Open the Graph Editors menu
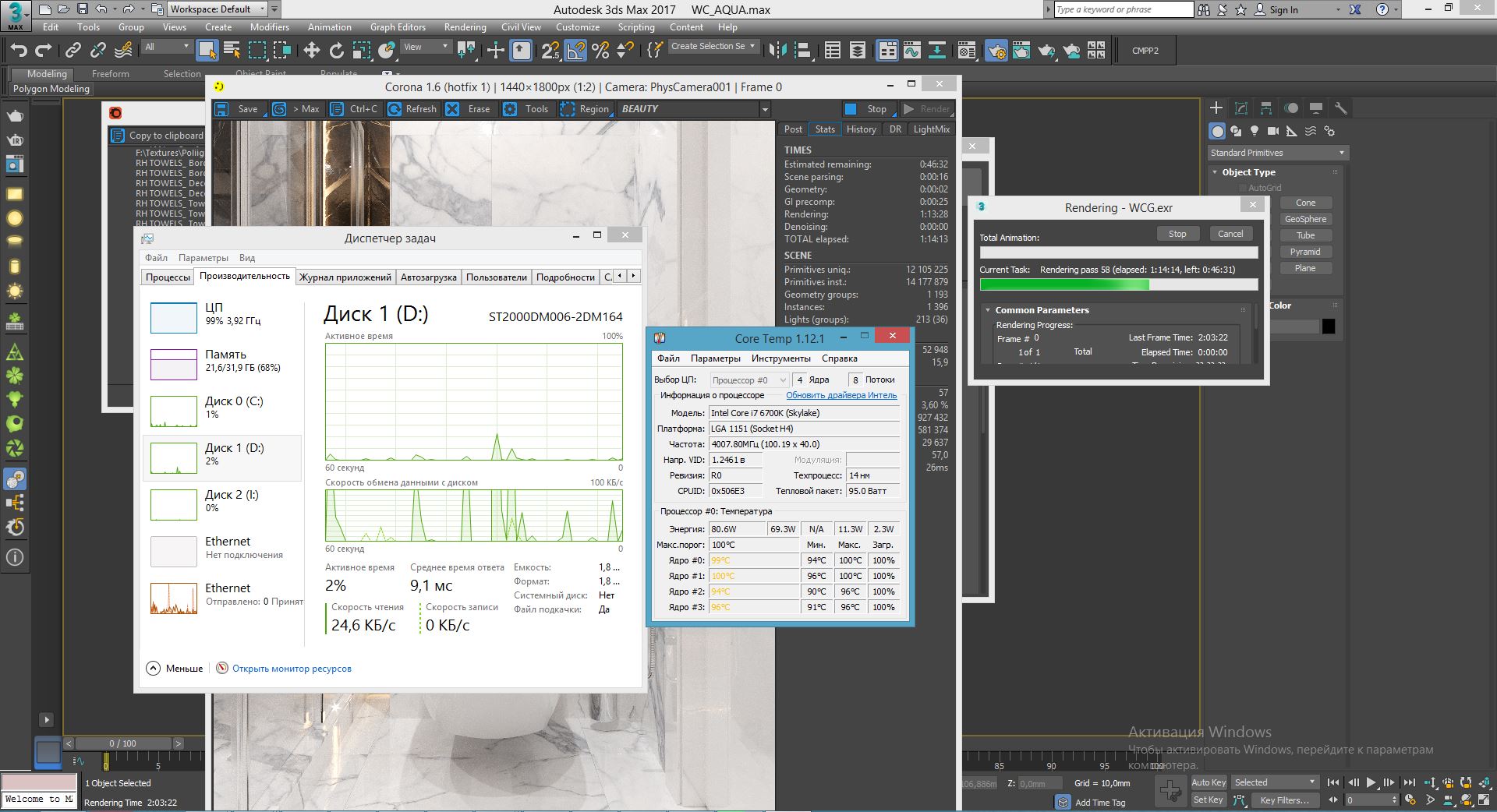This screenshot has width=1497, height=812. tap(398, 26)
